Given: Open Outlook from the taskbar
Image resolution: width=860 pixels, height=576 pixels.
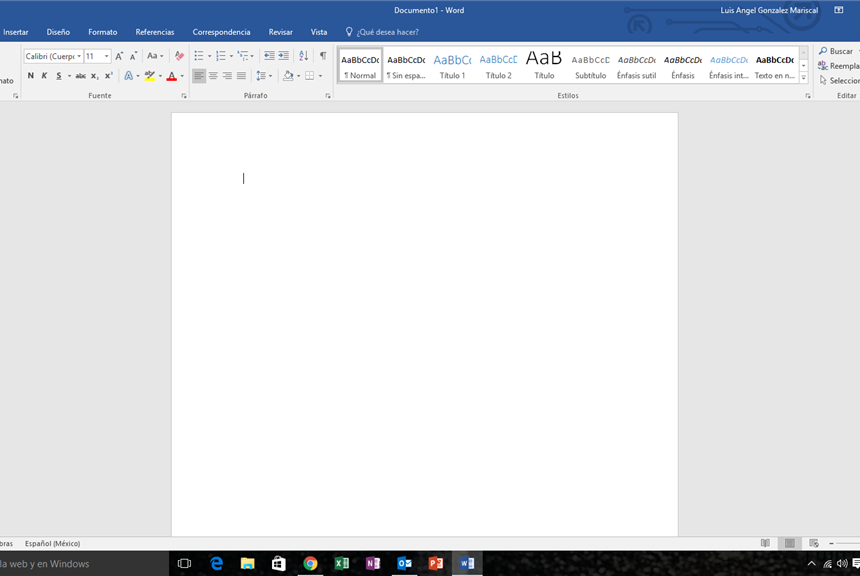Looking at the screenshot, I should click(404, 563).
